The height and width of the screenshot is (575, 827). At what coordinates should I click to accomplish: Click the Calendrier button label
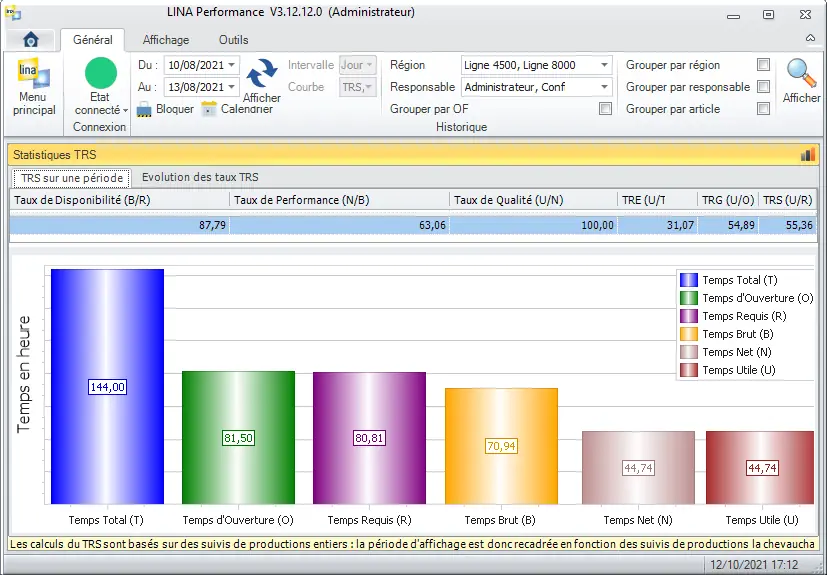(x=246, y=109)
